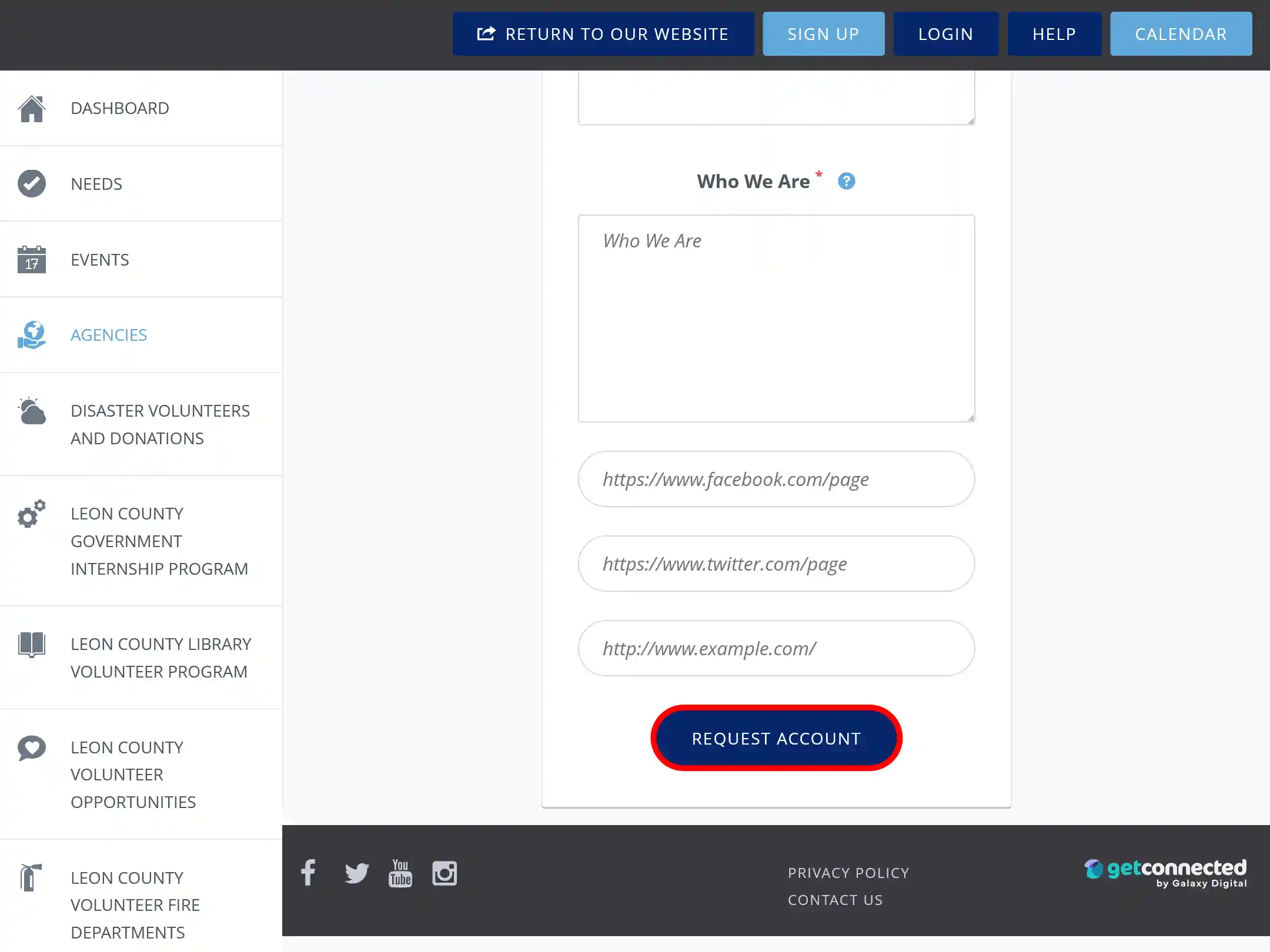The width and height of the screenshot is (1270, 952).
Task: Open the Who We Are help icon
Action: tap(846, 181)
